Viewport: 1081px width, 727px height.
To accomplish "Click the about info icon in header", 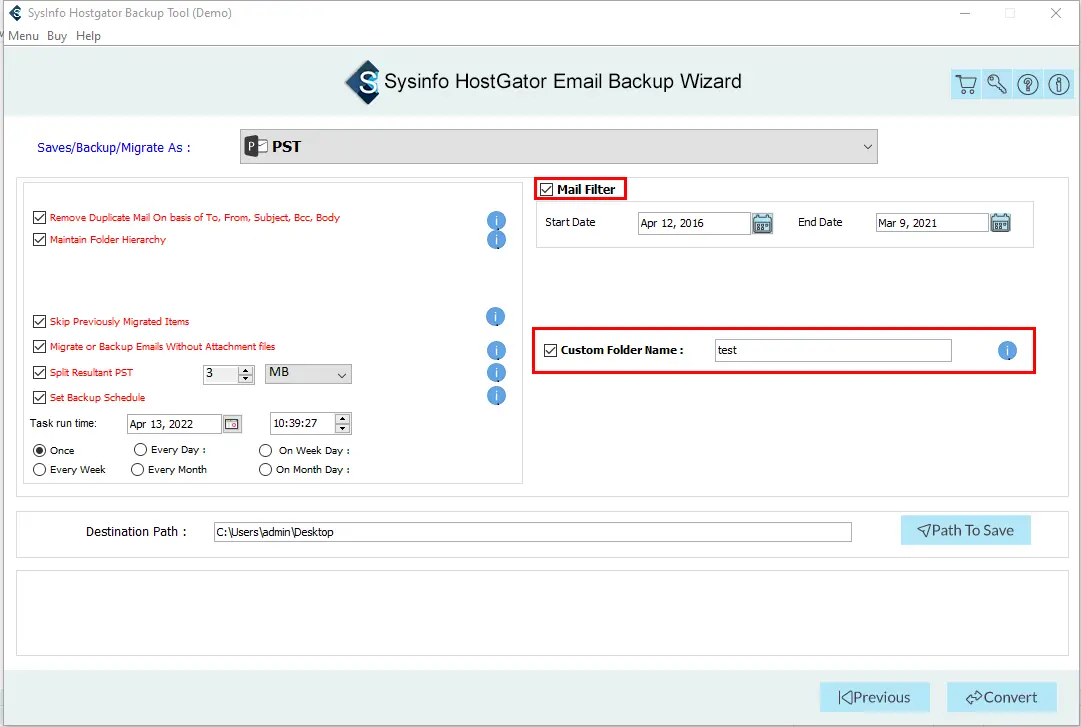I will coord(1058,85).
